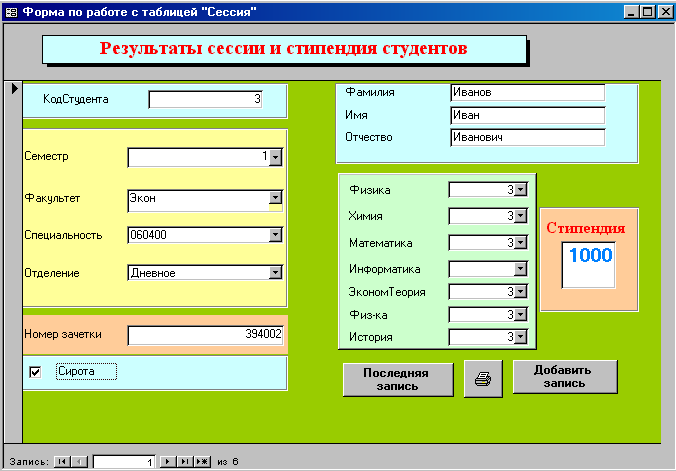Image resolution: width=676 pixels, height=471 pixels.
Task: Click the Стипендия heading label
Action: 585,228
